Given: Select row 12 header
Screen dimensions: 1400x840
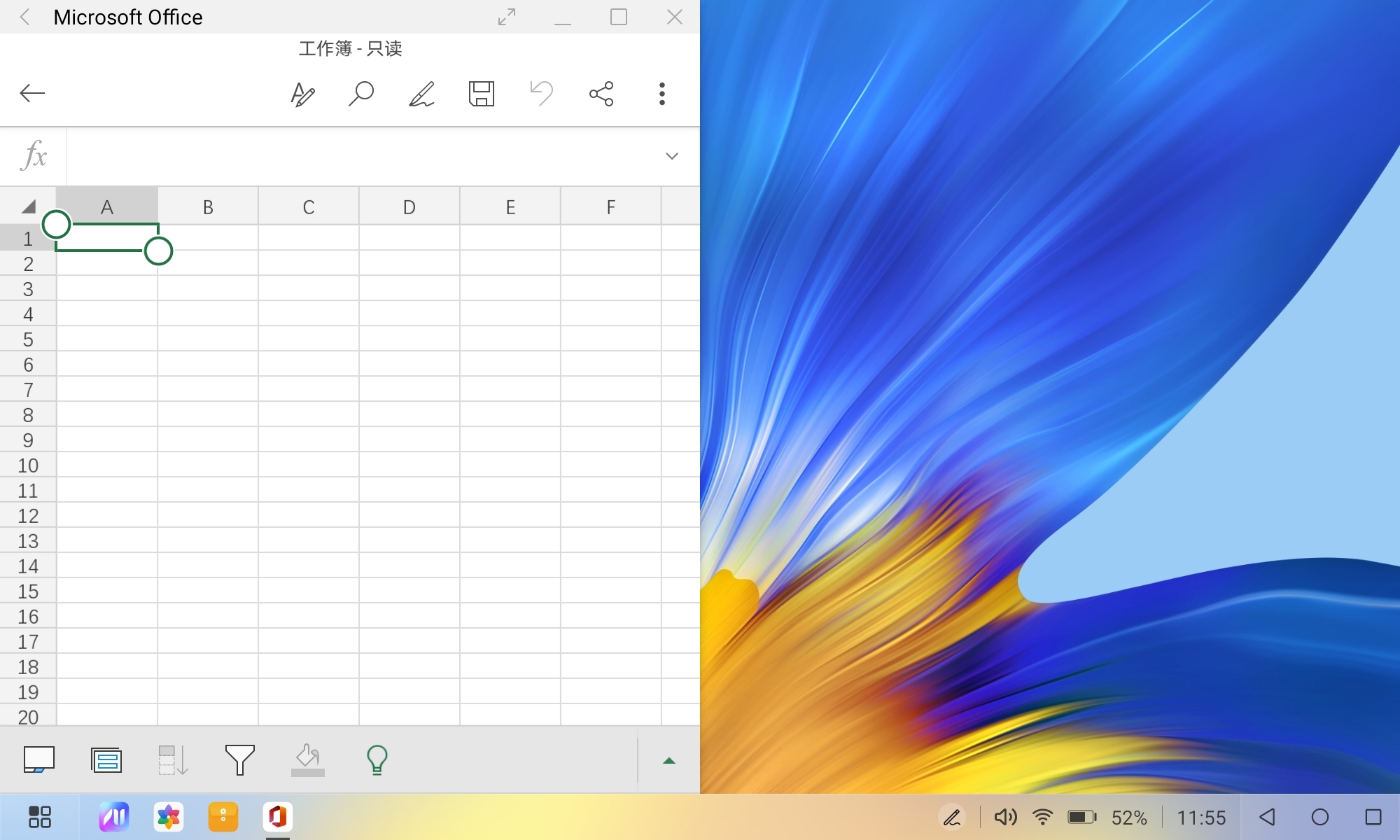Looking at the screenshot, I should [x=28, y=516].
